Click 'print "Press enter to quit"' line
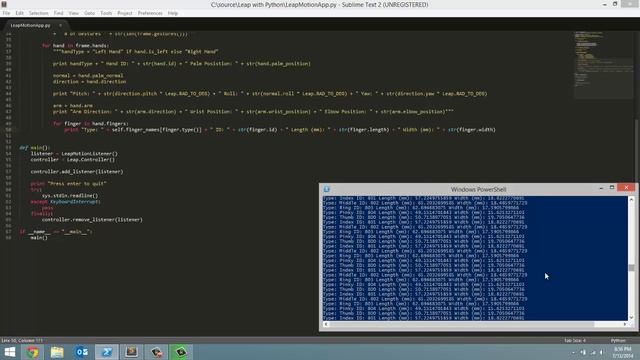Viewport: 640px width, 360px height. (68, 184)
